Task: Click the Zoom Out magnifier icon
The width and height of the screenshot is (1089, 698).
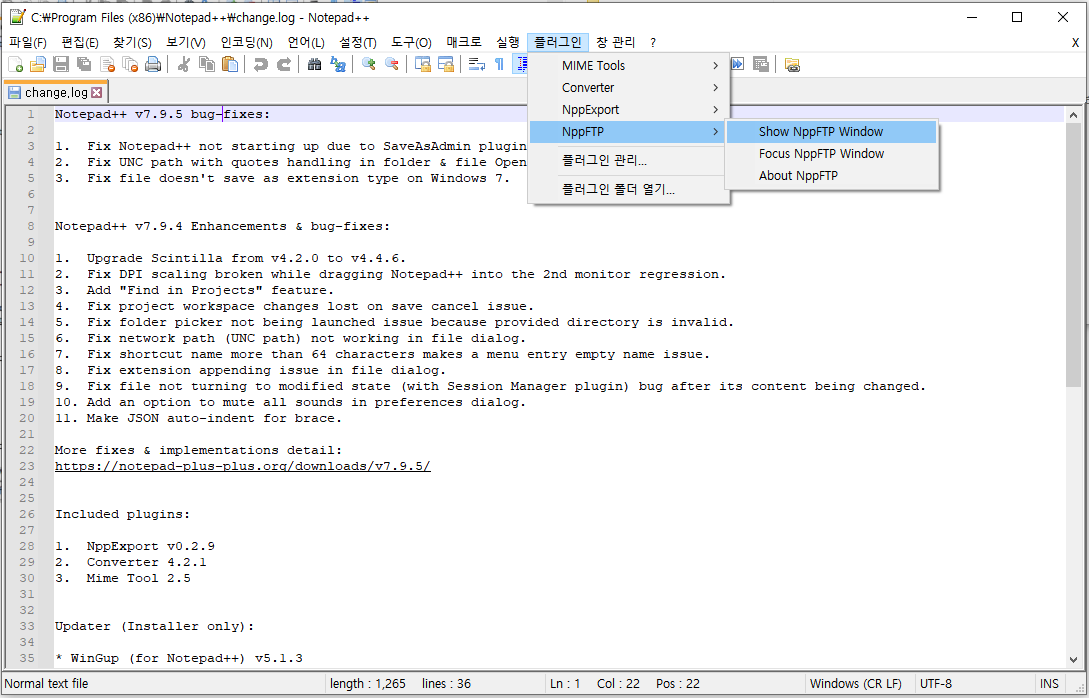Action: 392,65
